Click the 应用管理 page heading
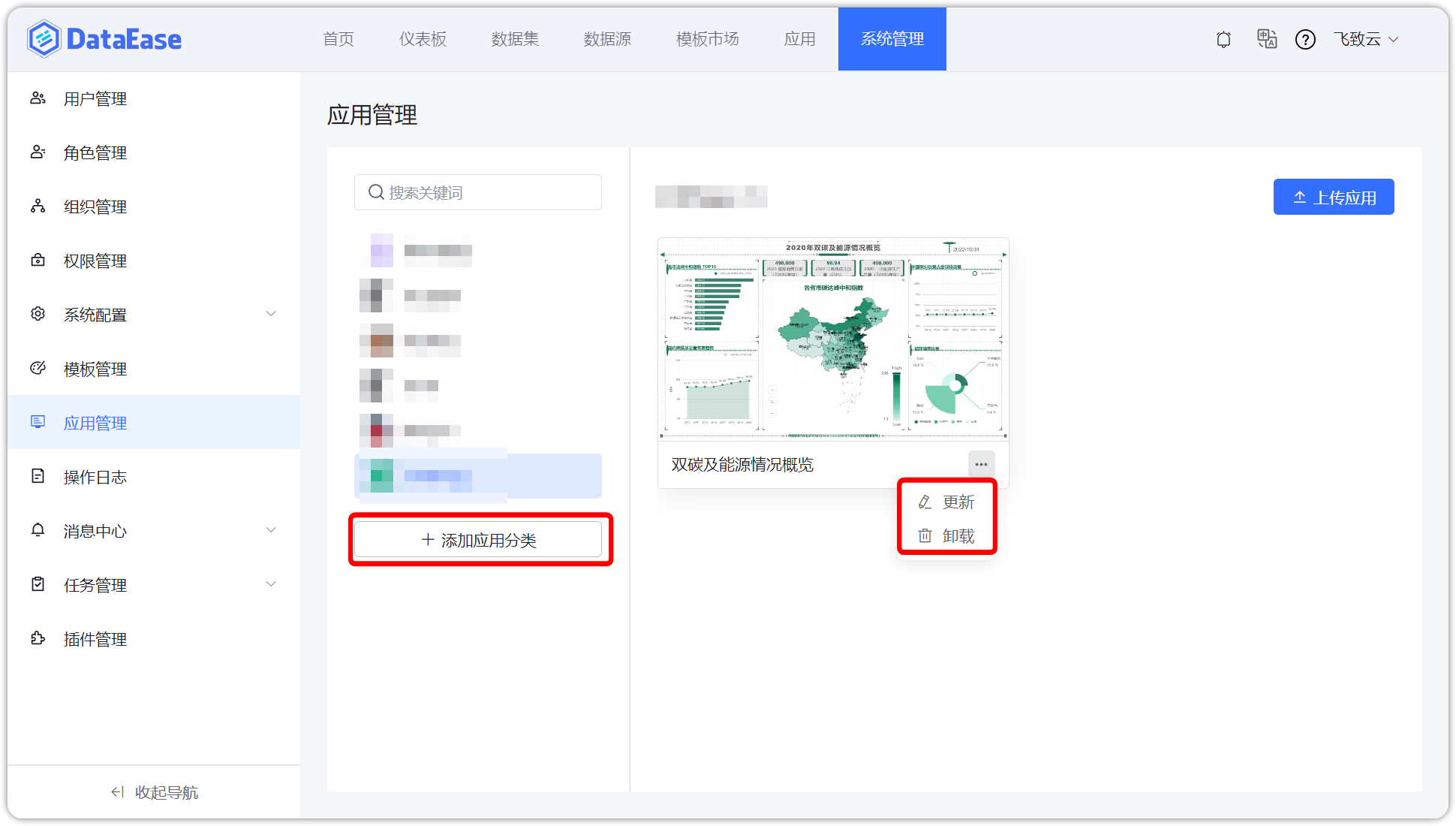 (x=372, y=115)
